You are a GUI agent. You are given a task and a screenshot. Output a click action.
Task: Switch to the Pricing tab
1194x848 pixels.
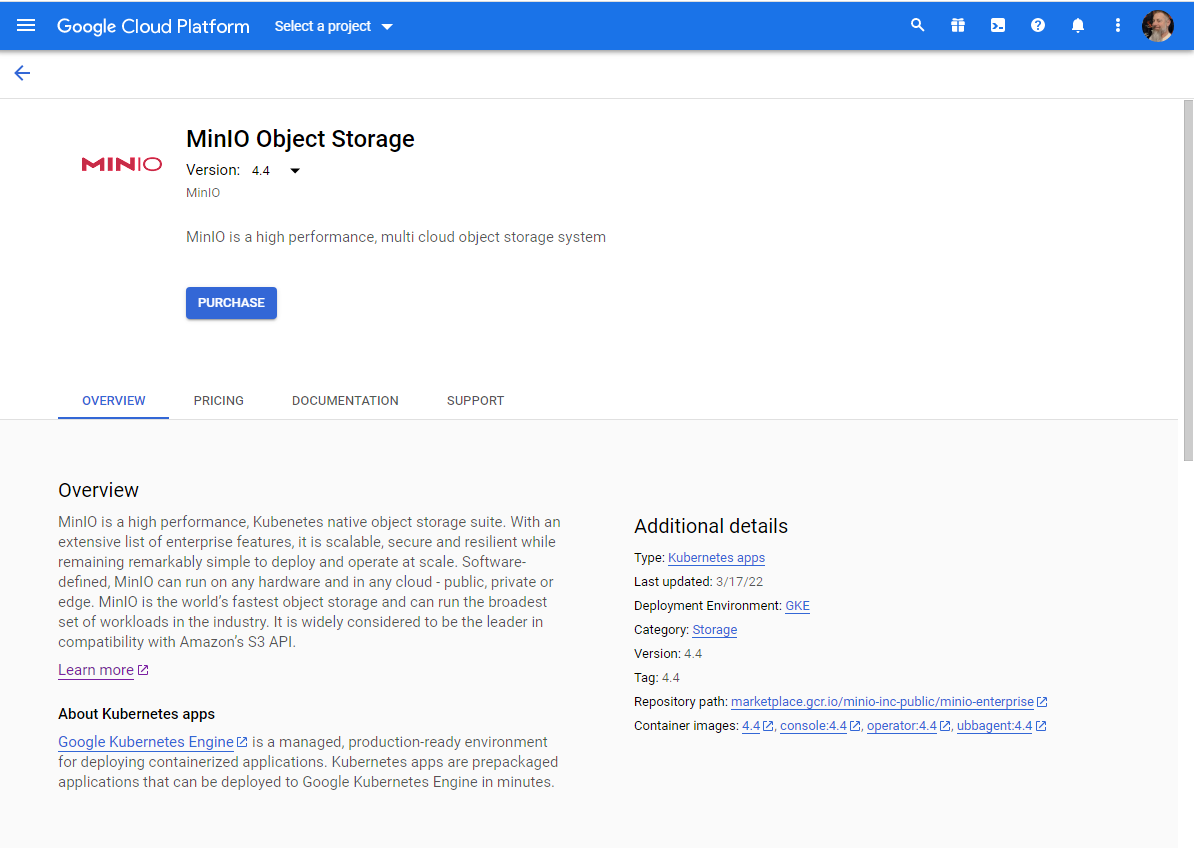[x=219, y=401]
